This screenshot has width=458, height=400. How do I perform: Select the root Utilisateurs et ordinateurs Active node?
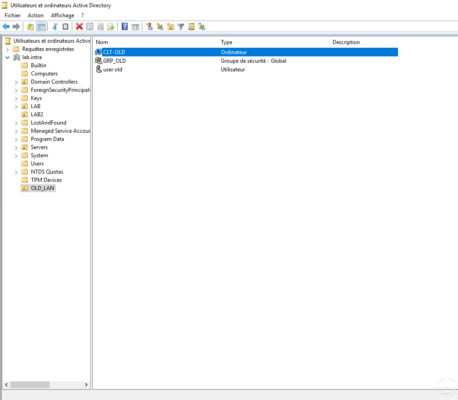[x=52, y=41]
